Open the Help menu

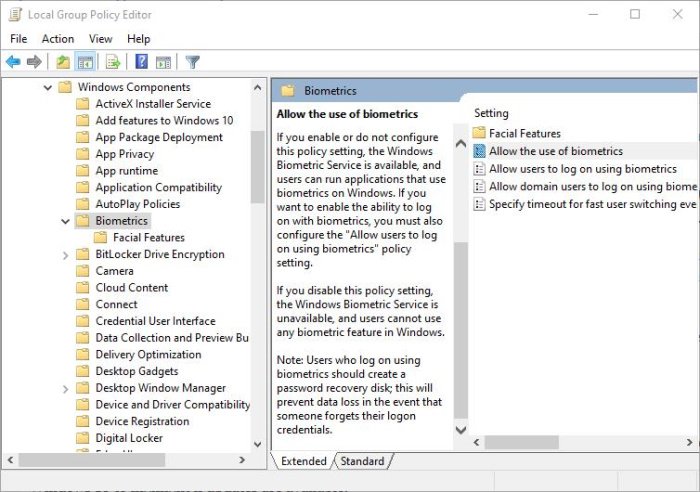[138, 39]
